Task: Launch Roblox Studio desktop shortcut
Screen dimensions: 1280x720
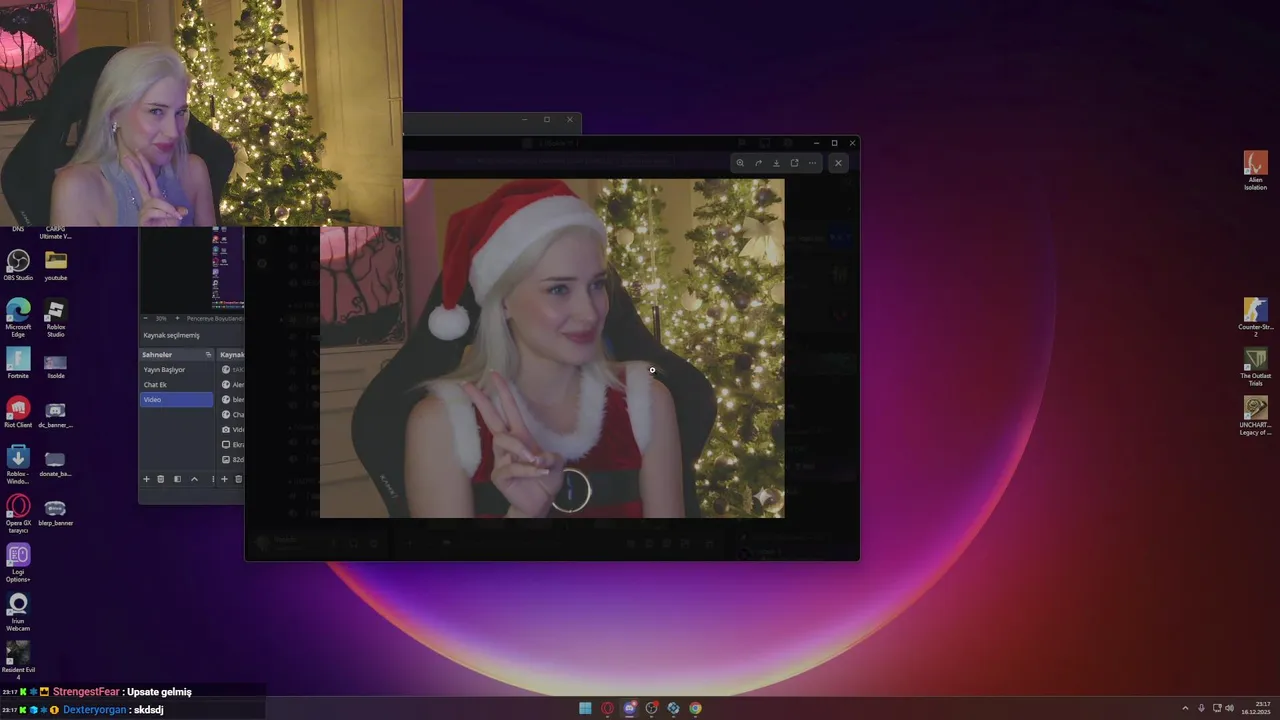Action: [x=56, y=318]
